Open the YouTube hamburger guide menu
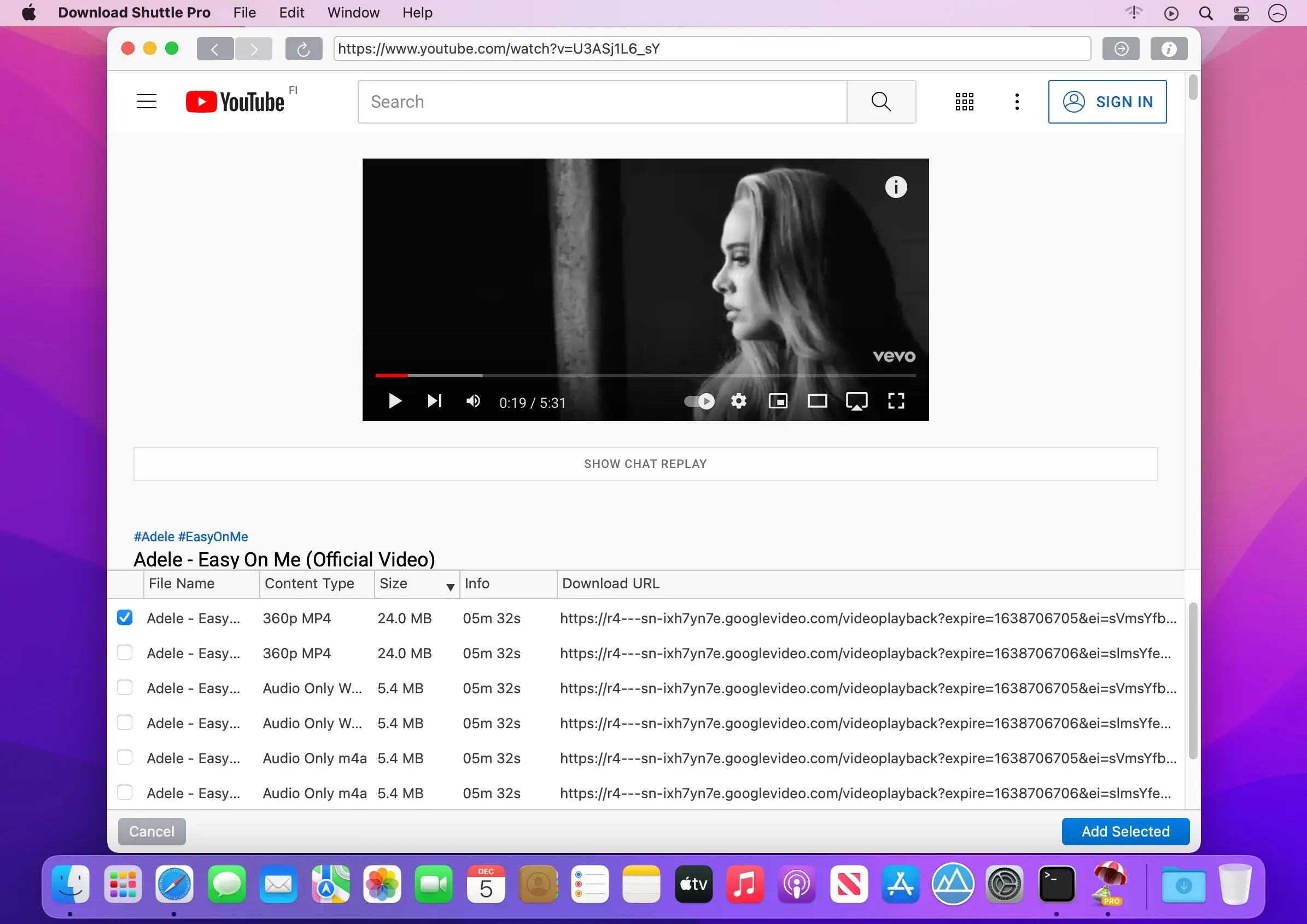 pyautogui.click(x=147, y=101)
